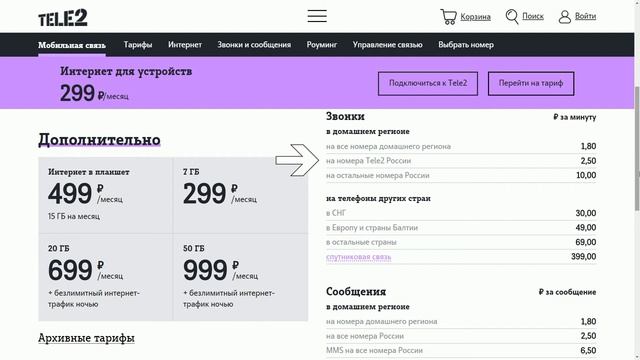Open Управление связью menu item
The width and height of the screenshot is (640, 360).
387,45
